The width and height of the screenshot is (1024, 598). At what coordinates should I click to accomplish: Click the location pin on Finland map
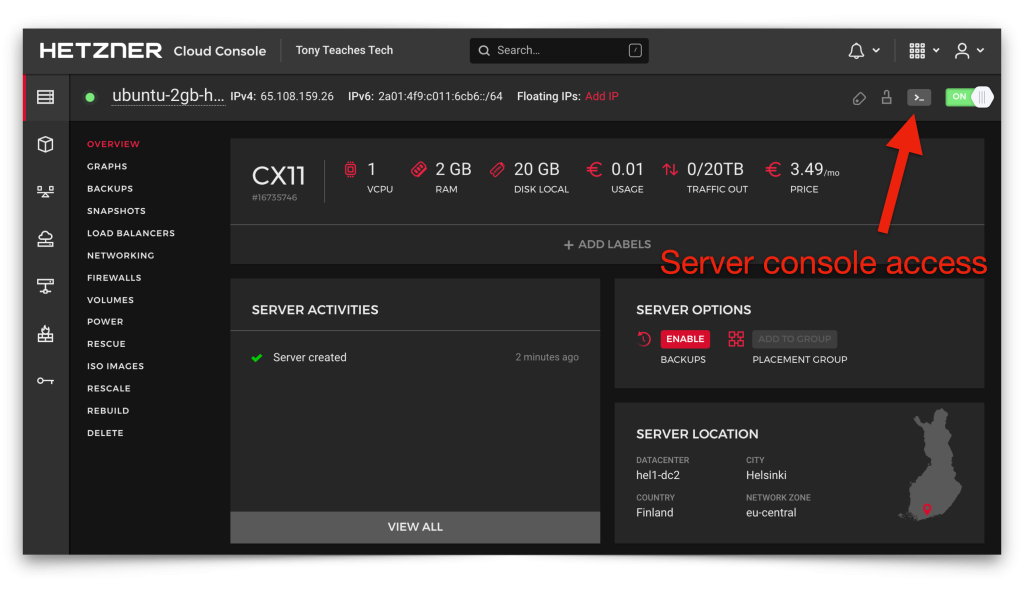coord(927,509)
